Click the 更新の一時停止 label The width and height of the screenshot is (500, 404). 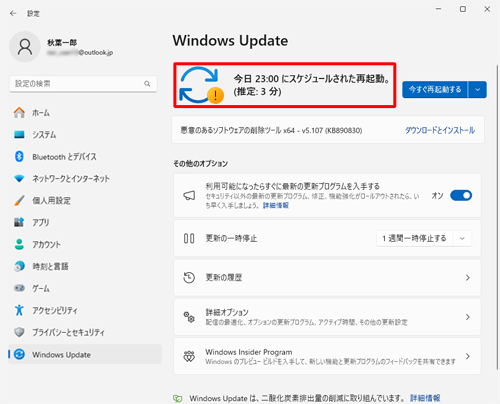(x=231, y=238)
